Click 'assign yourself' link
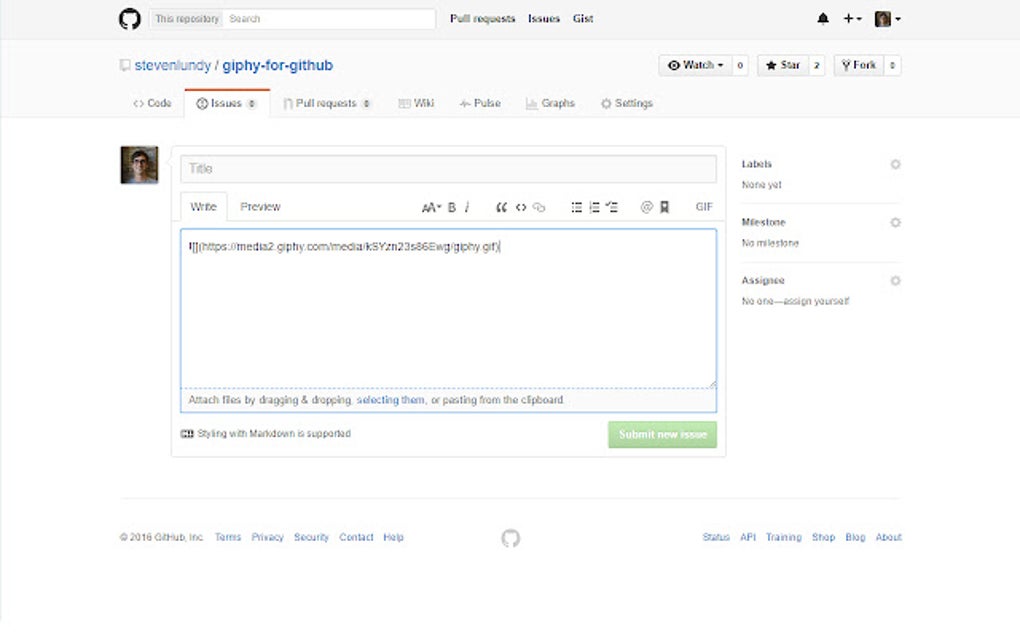Image resolution: width=1020 pixels, height=638 pixels. click(817, 301)
